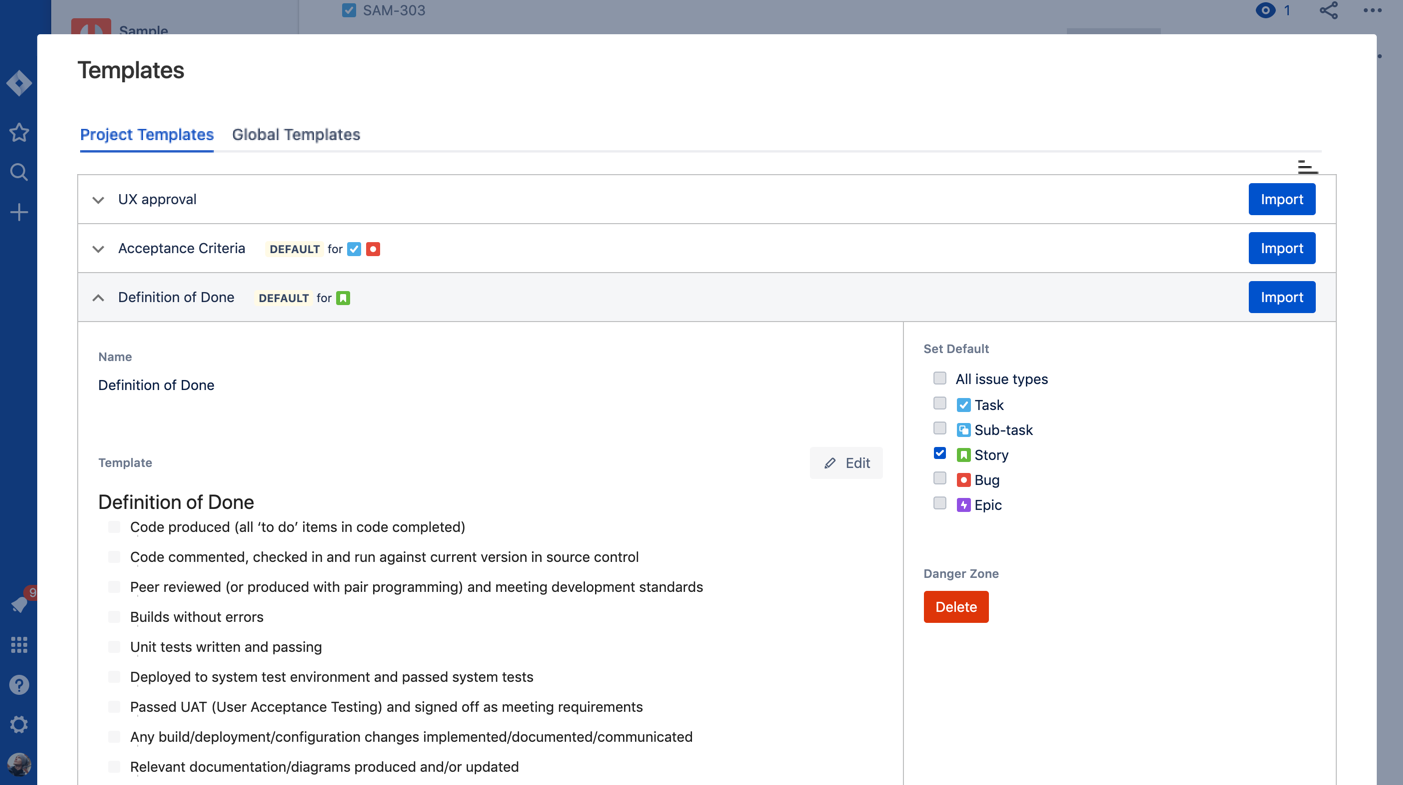Uncheck the Story default checkbox
Viewport: 1403px width, 785px height.
point(940,453)
